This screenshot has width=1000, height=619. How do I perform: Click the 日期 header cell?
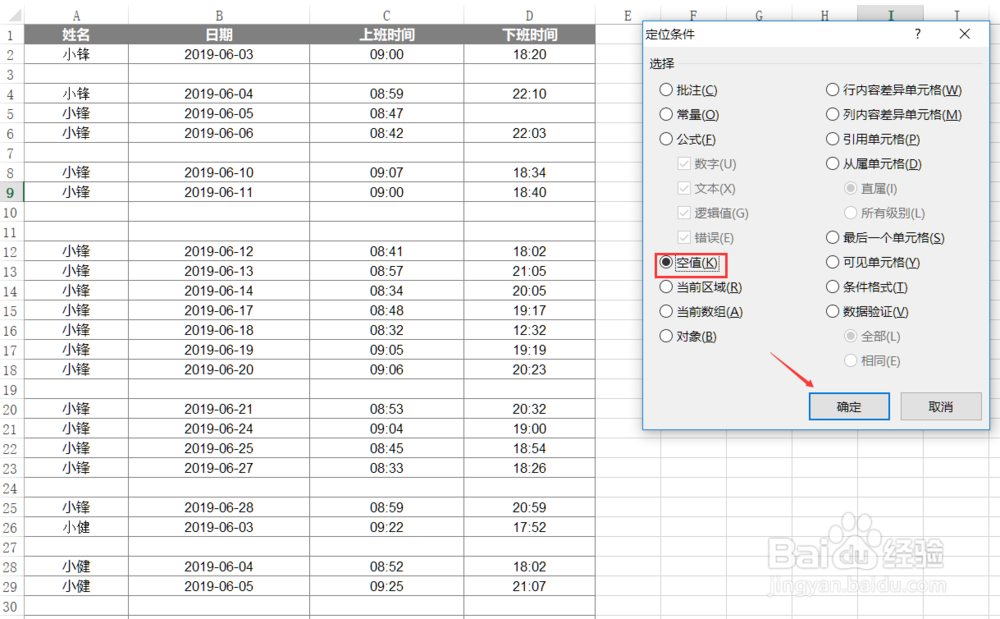click(219, 34)
